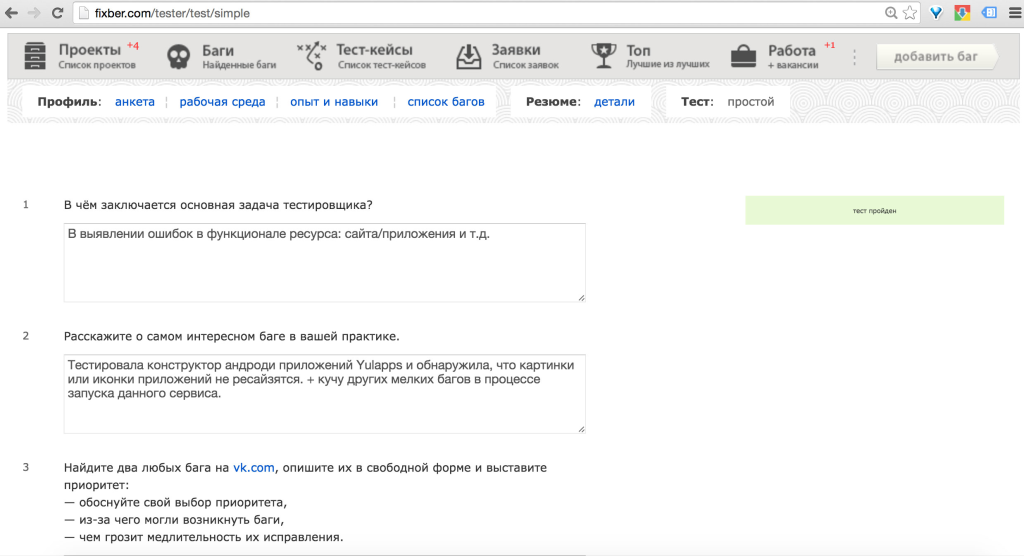Click the Список проектов subtitle
The height and width of the screenshot is (556, 1024).
coord(97,65)
